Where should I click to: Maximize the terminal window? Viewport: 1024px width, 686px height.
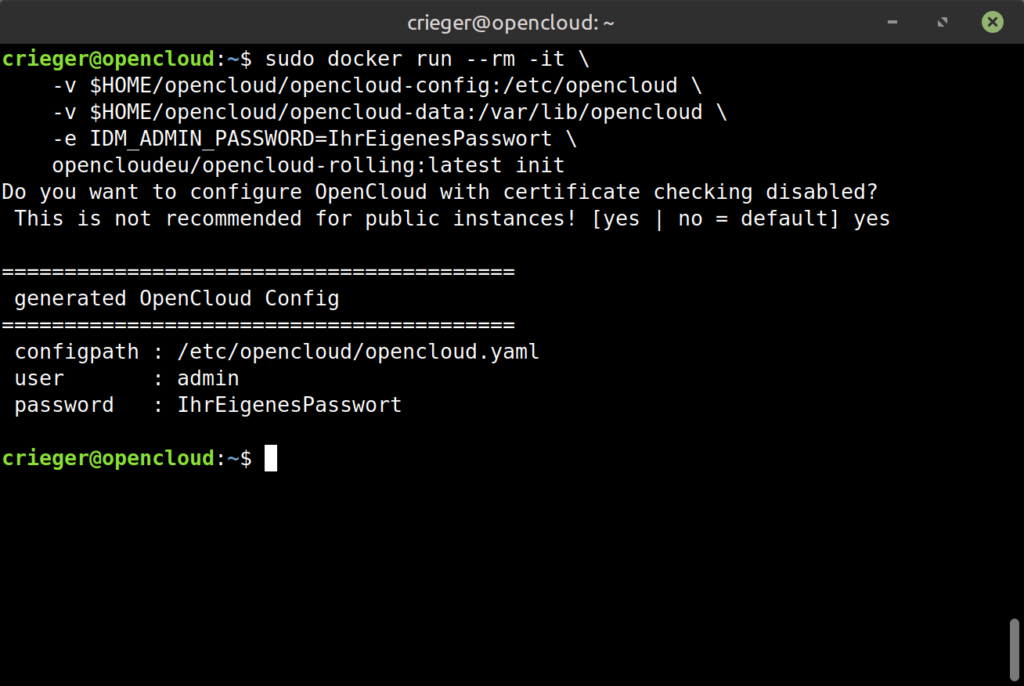coord(941,21)
